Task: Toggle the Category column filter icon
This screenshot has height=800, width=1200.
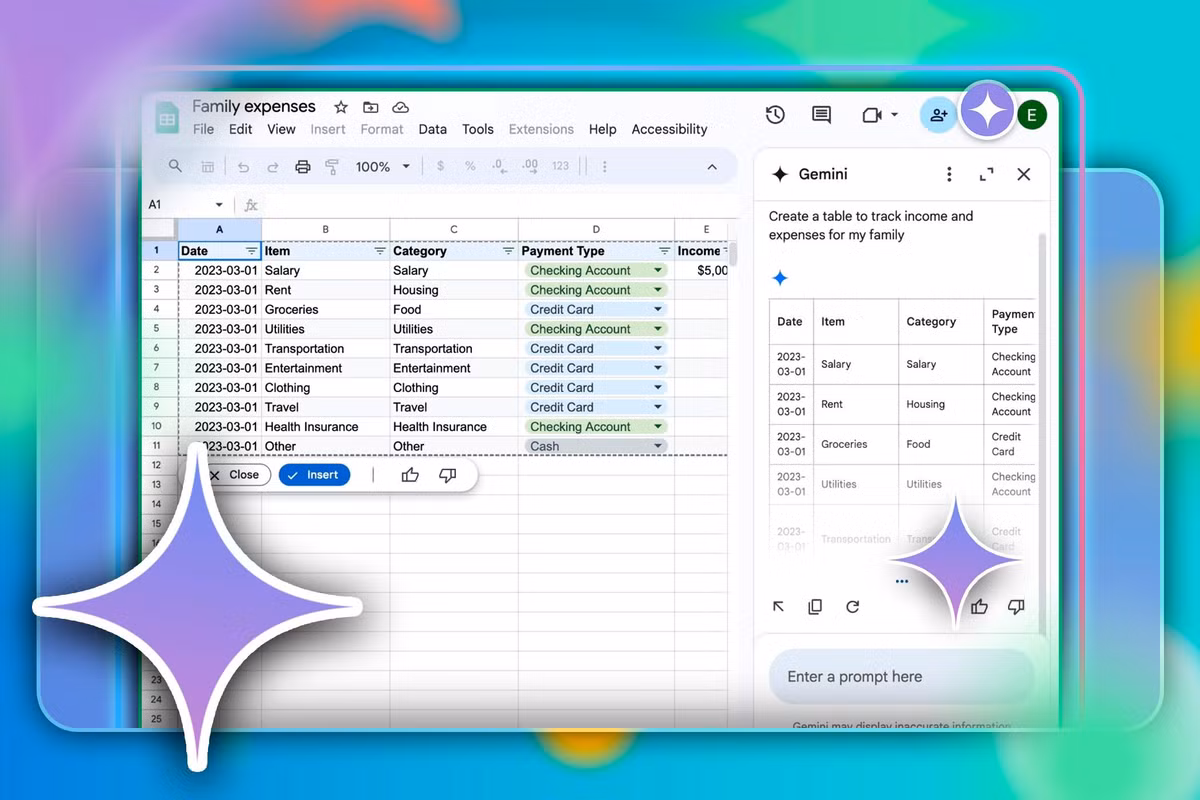Action: (507, 251)
